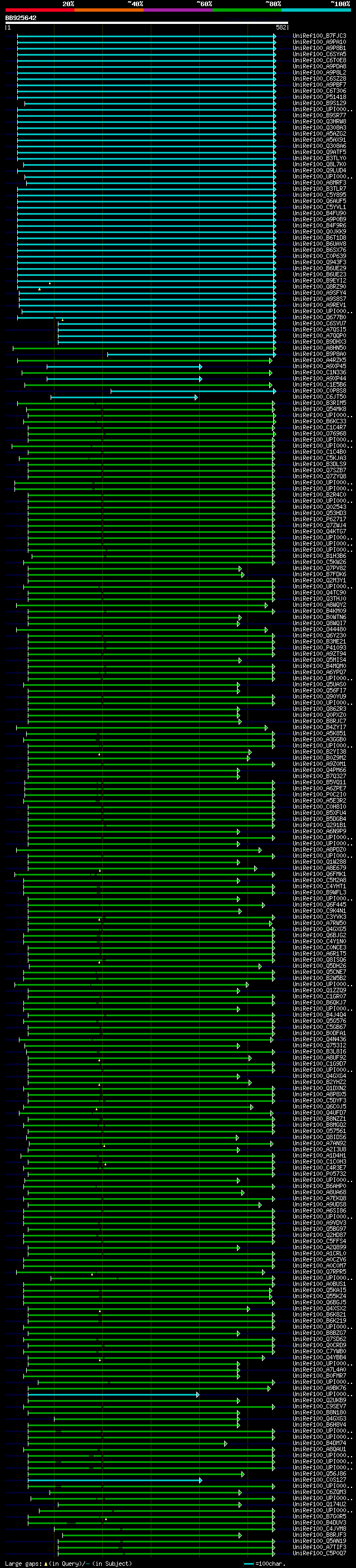The image size is (356, 1568).
Task: Click the cyan alignment bar for C6JT50
Action: 124,397
